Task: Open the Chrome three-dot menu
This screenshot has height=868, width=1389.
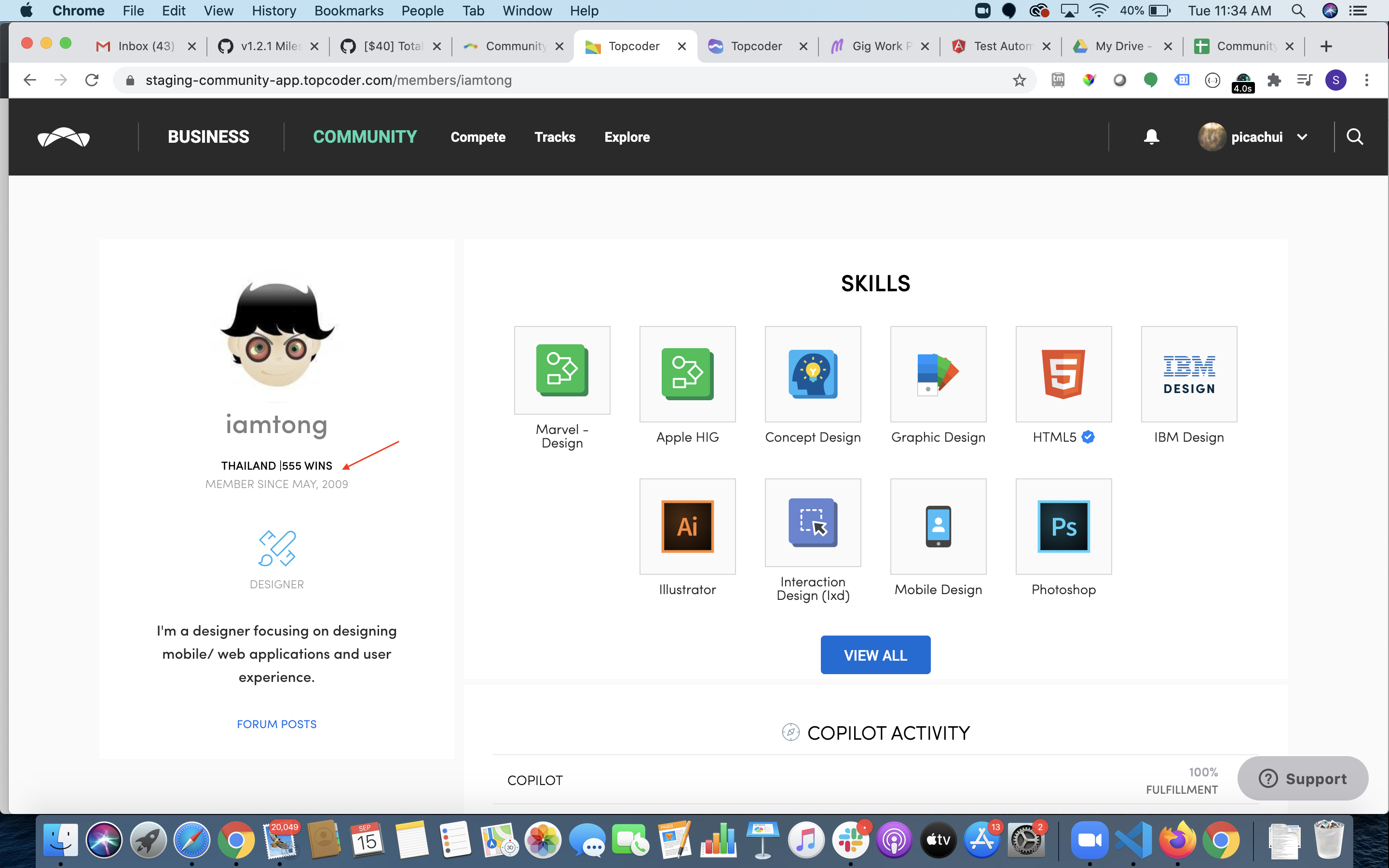Action: tap(1367, 80)
